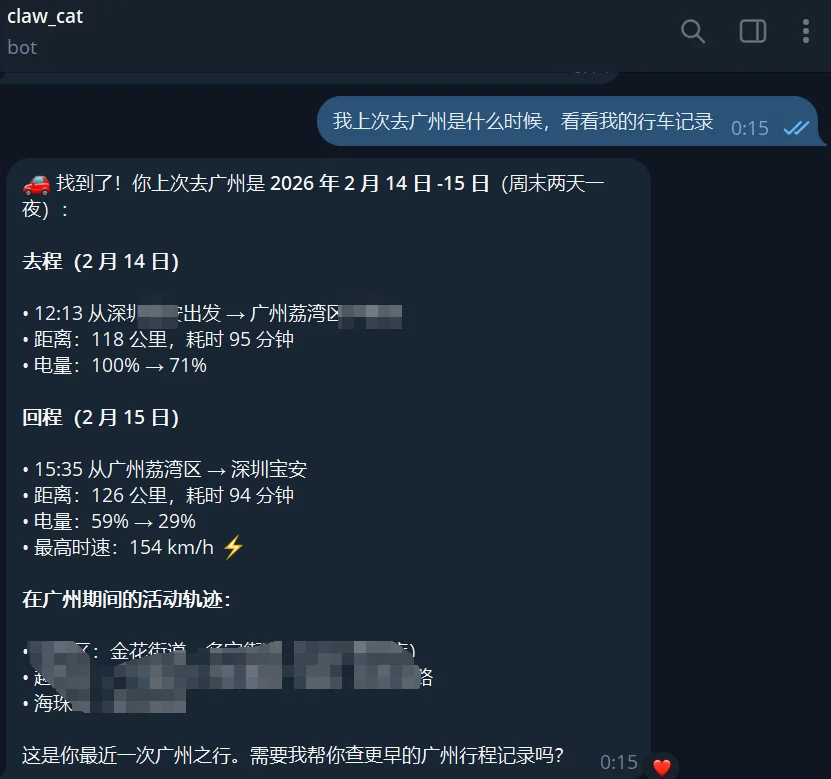
Task: Click the line 距离:118公里,耗时95分钟
Action: point(158,339)
